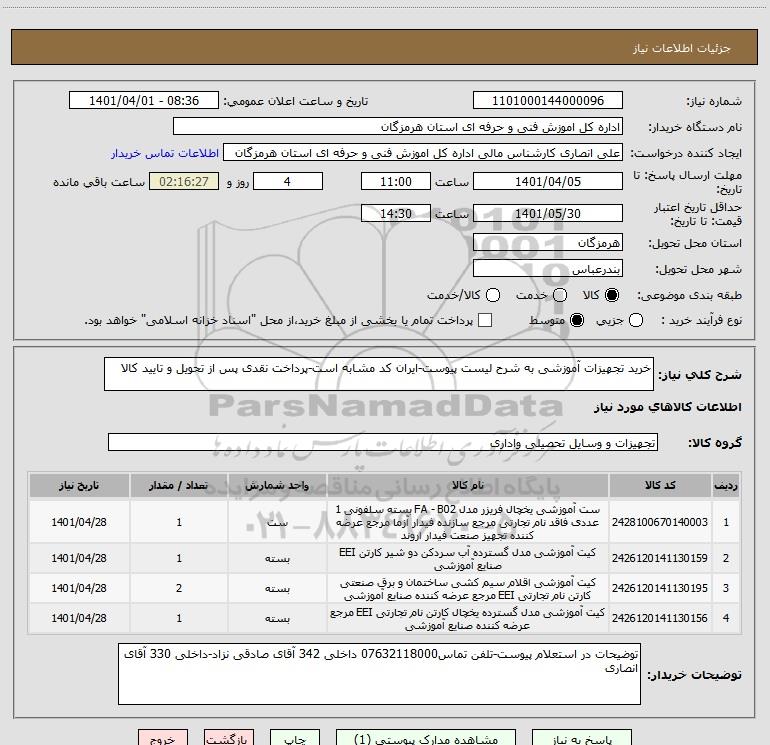Click the اطلاعات کالاهای مورد نیاز section heading
This screenshot has width=770, height=745.
(668, 407)
